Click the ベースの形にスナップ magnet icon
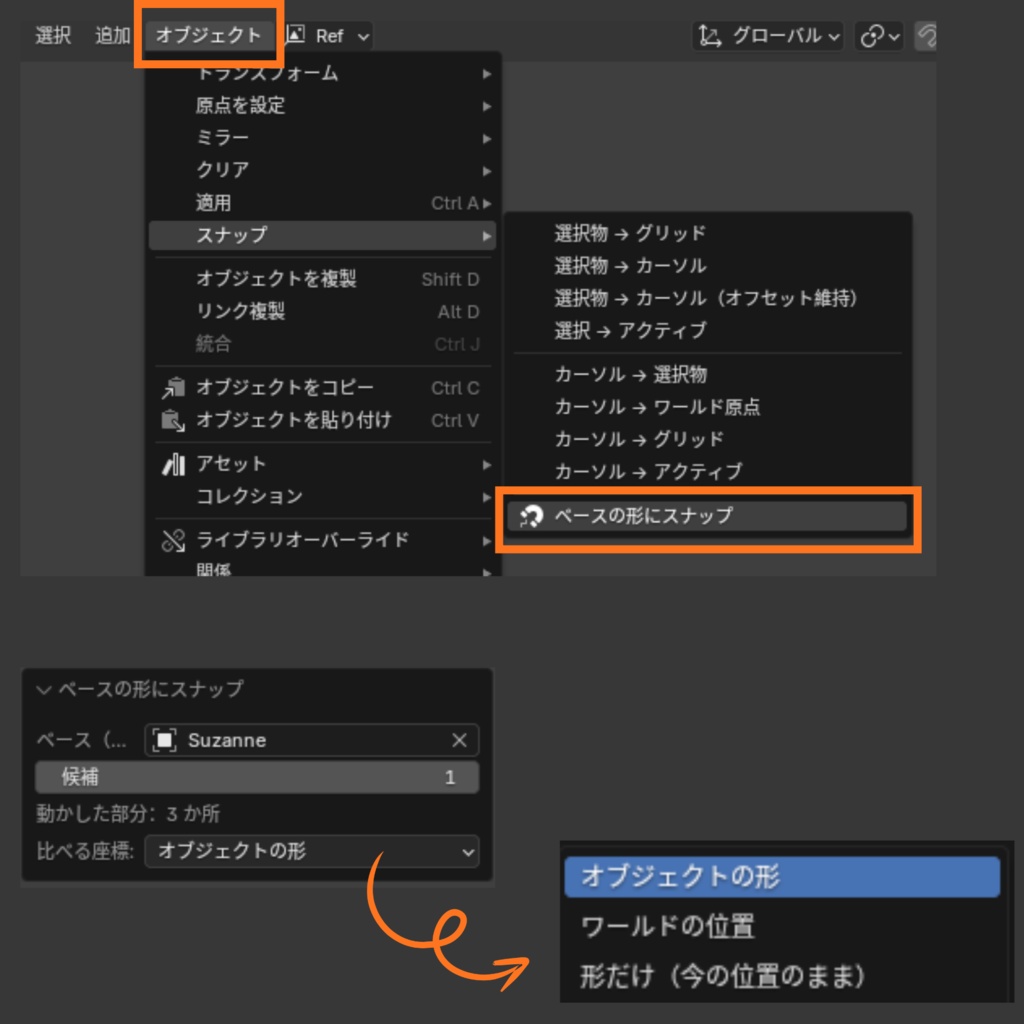This screenshot has width=1024, height=1024. point(531,517)
